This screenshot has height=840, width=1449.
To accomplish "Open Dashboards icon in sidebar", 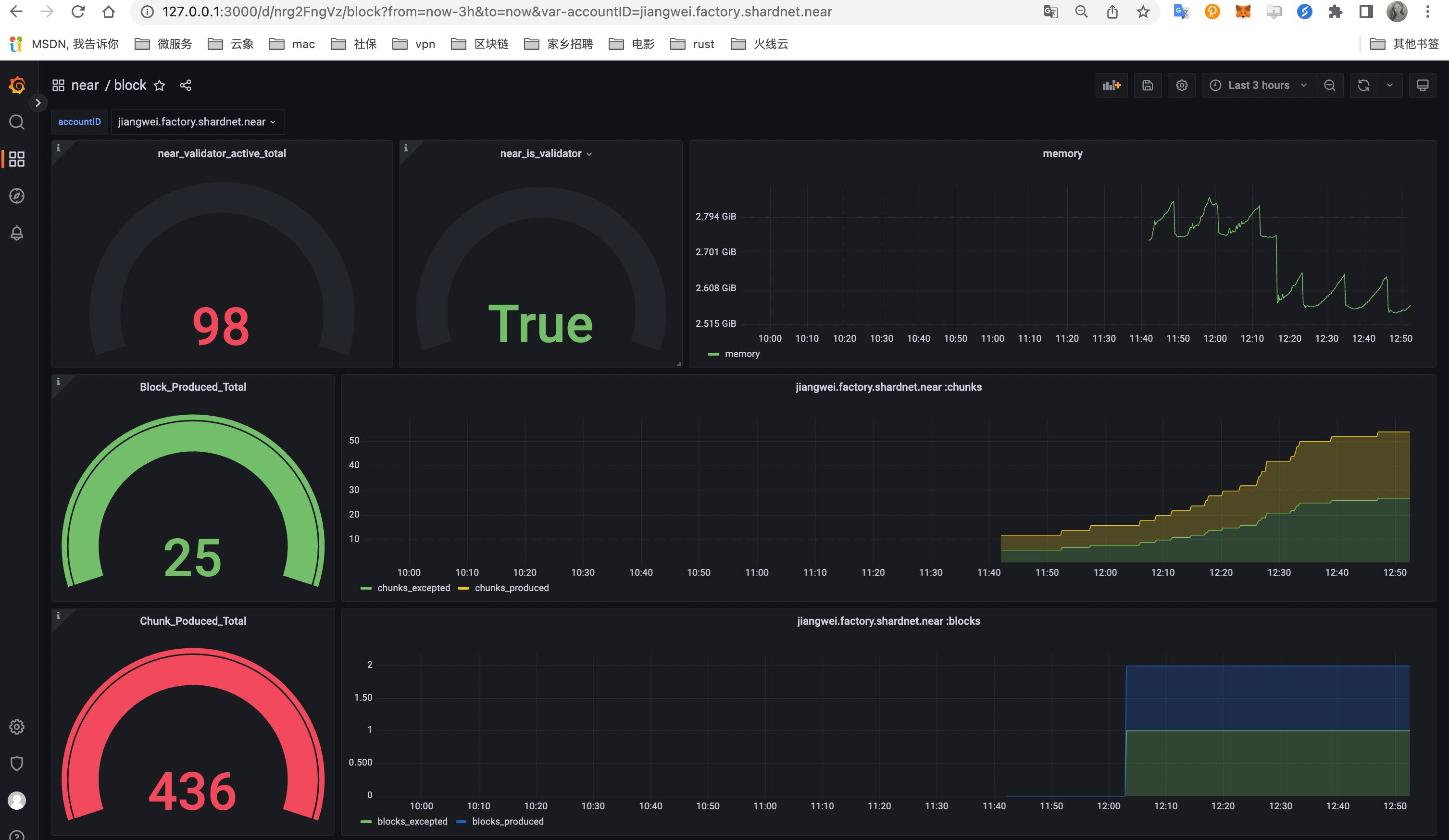I will 17,159.
